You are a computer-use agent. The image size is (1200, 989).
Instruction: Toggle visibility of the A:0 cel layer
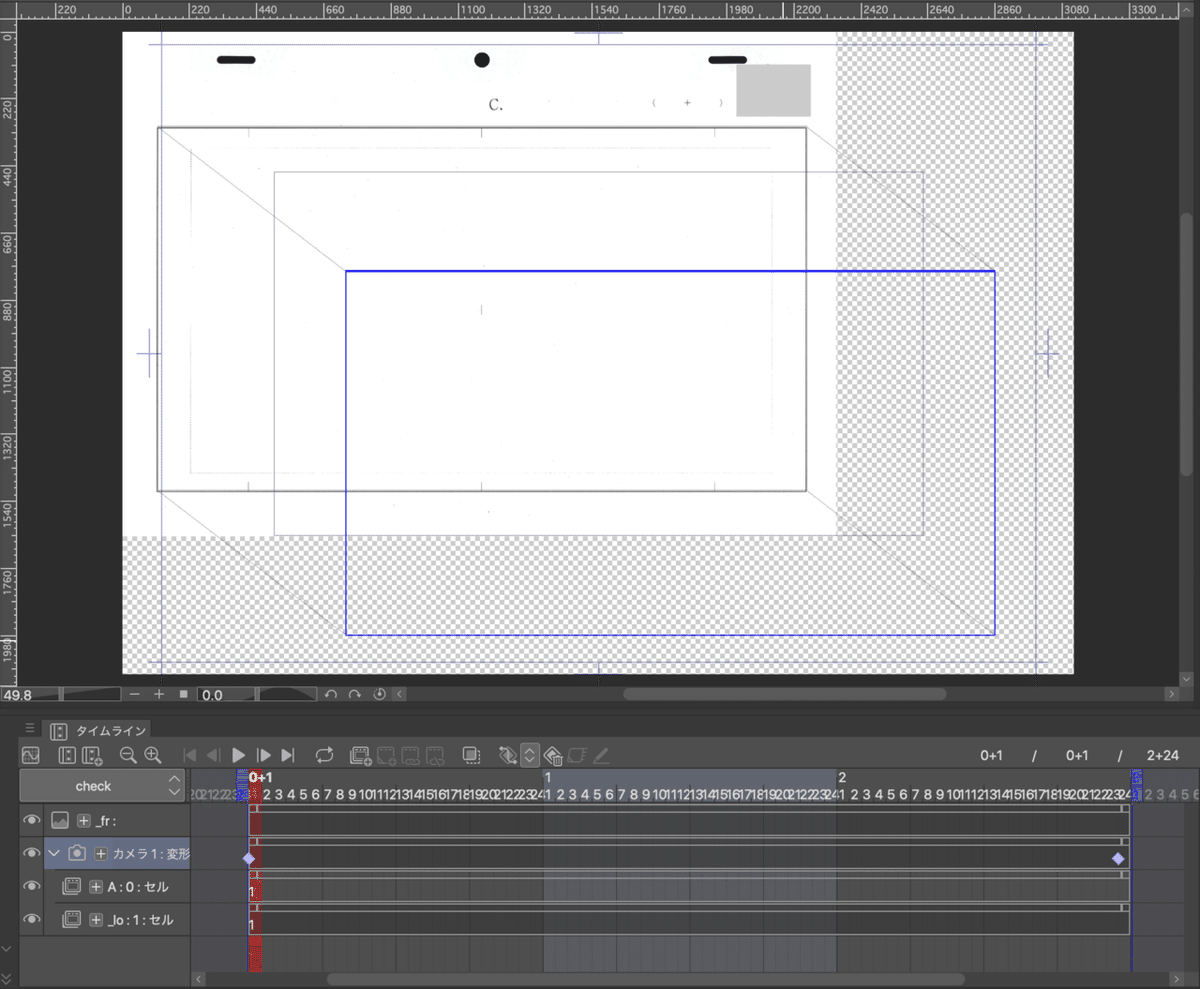[x=31, y=886]
